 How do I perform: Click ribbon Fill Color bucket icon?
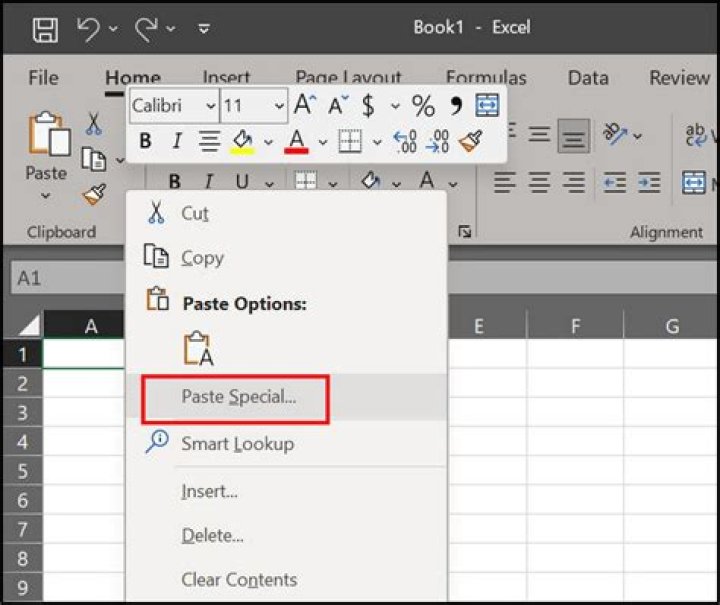tap(371, 180)
